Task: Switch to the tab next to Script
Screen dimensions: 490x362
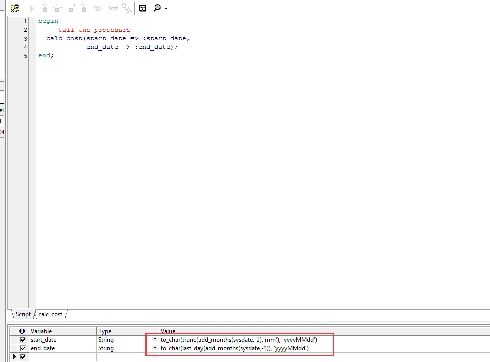Action: point(50,314)
